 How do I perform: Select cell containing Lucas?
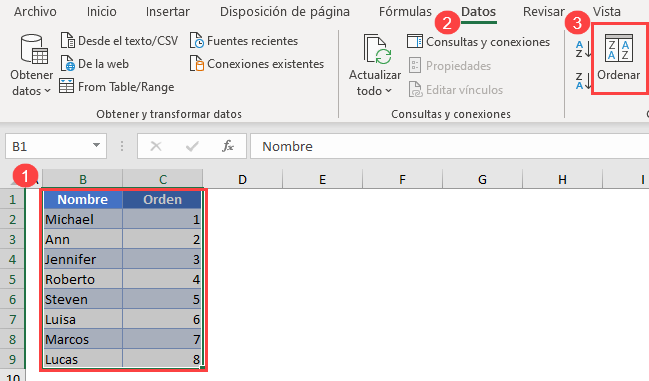(x=83, y=359)
